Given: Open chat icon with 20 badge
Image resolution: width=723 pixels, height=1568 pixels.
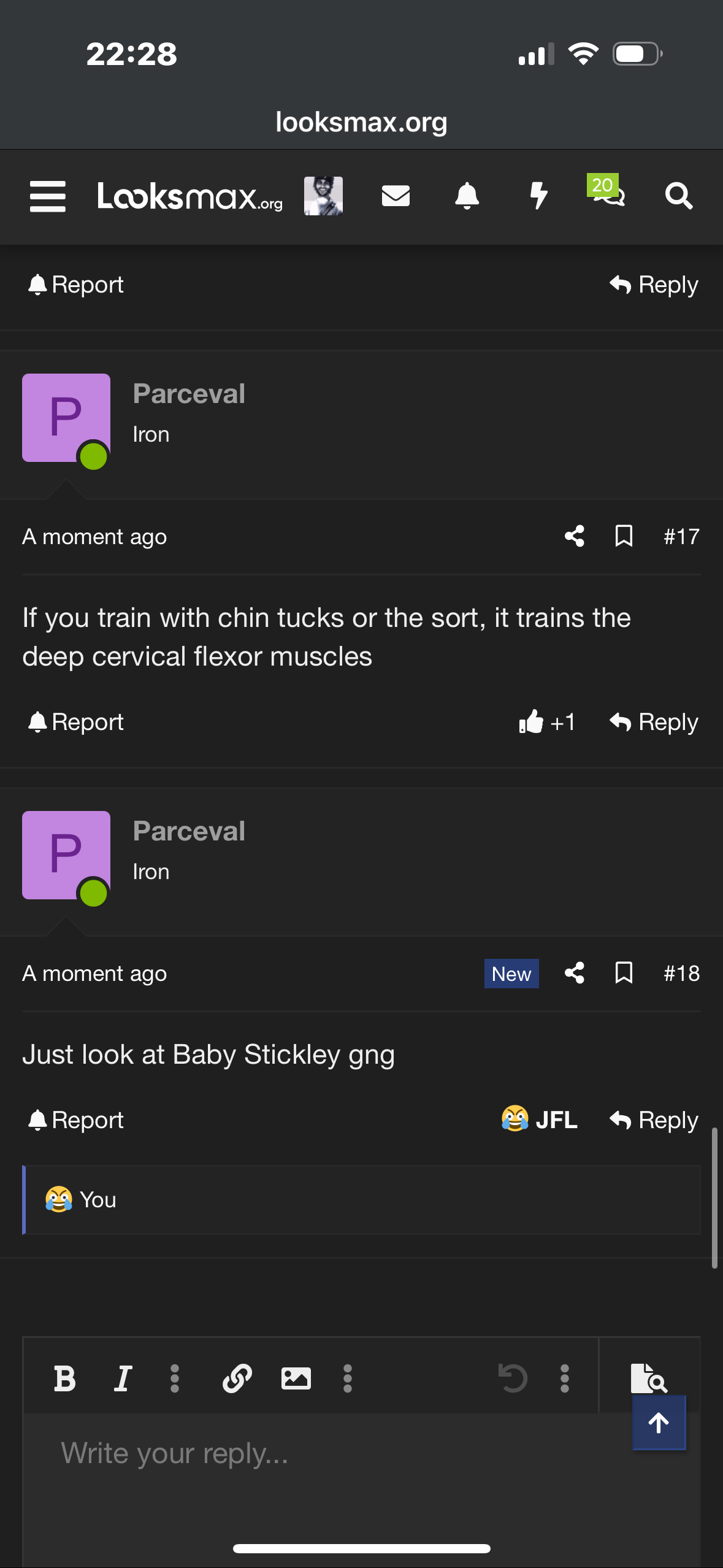Looking at the screenshot, I should tap(607, 194).
